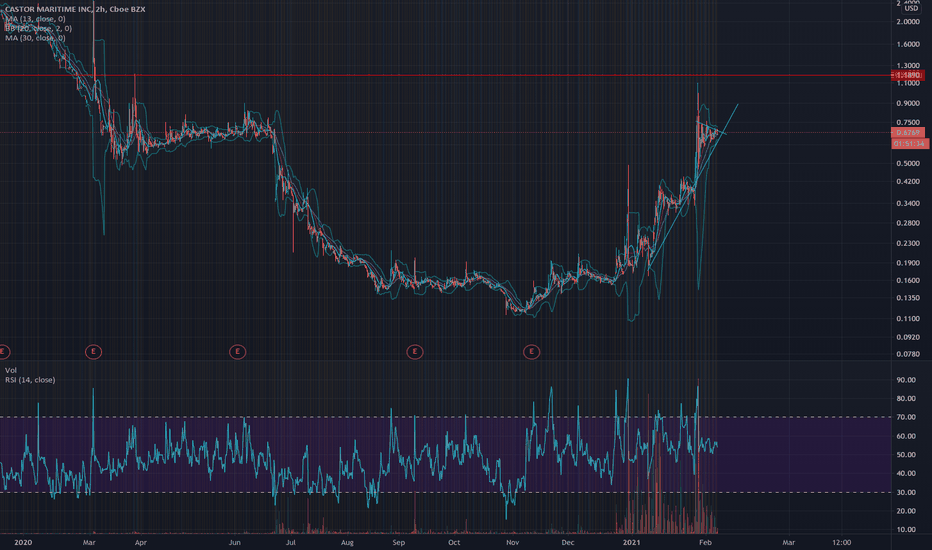932x550 pixels.
Task: Click the Sep label on the time axis
Action: (399, 542)
